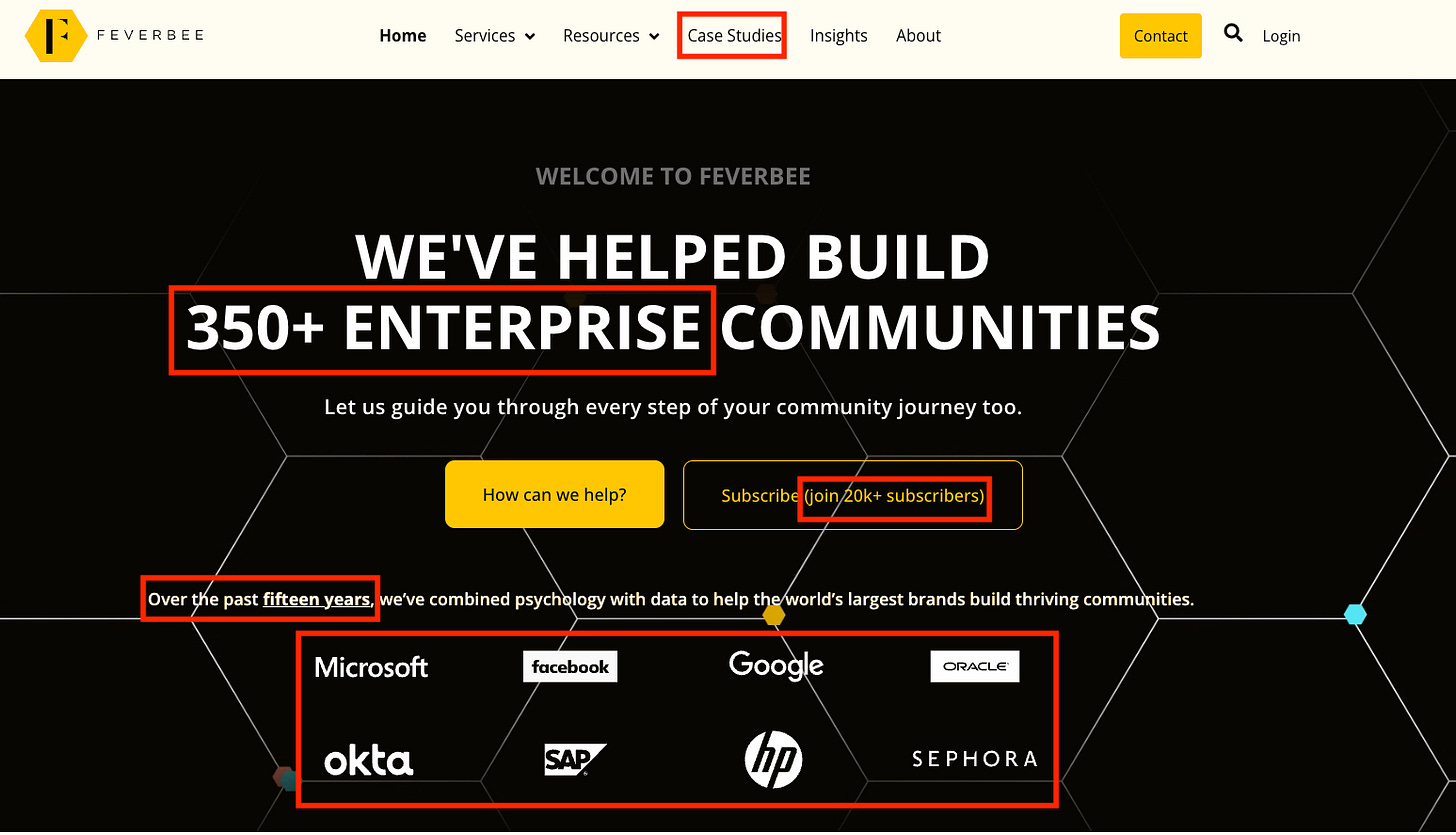Click the 350+ ENTERPRISE COMMUNITIES headline text

(x=673, y=328)
